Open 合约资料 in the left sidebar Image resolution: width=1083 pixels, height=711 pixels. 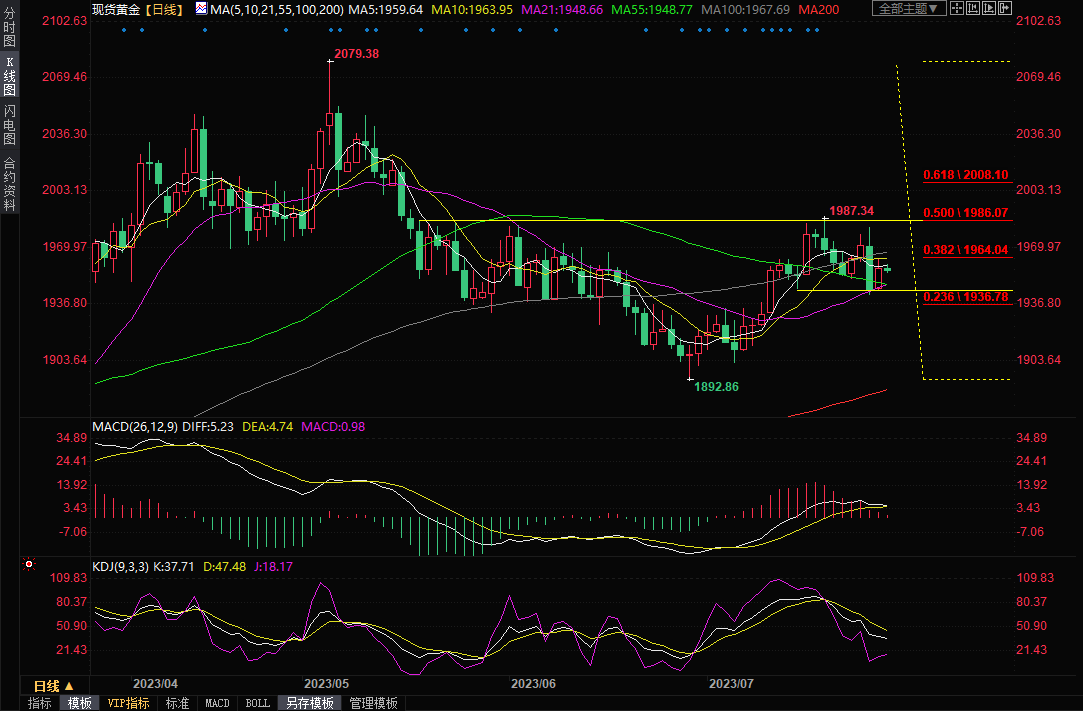pyautogui.click(x=10, y=183)
